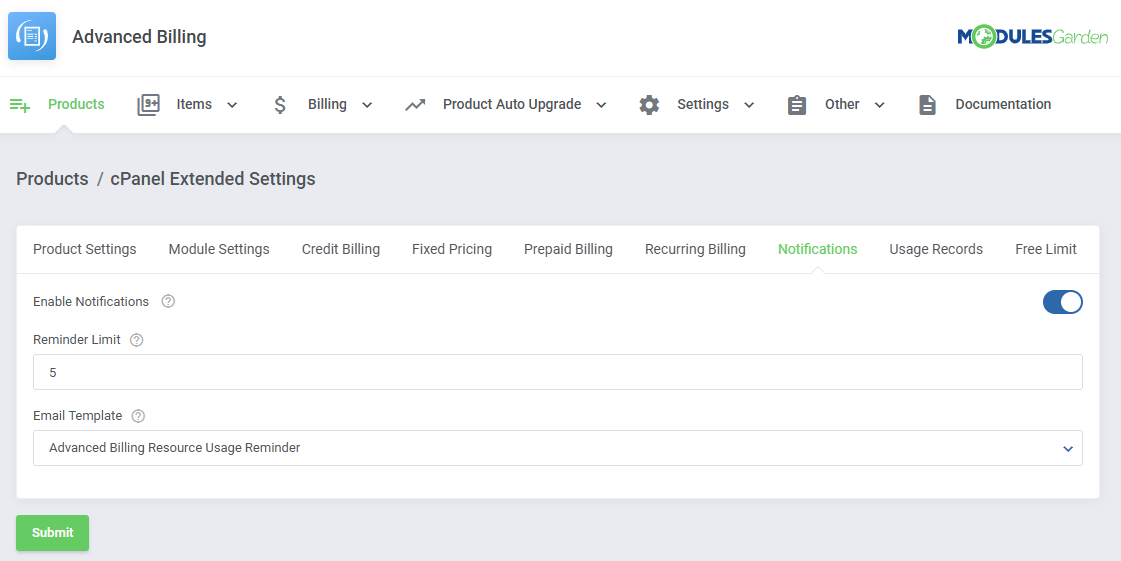This screenshot has width=1121, height=561.
Task: Expand the Billing menu chevron
Action: tap(367, 105)
